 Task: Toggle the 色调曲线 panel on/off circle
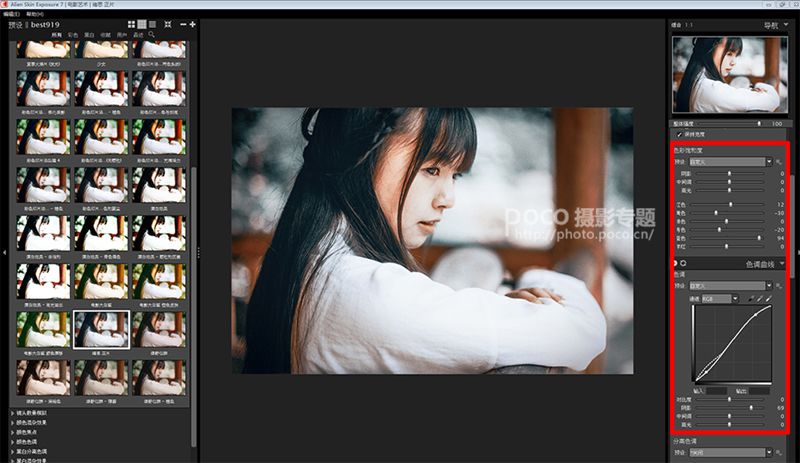674,263
